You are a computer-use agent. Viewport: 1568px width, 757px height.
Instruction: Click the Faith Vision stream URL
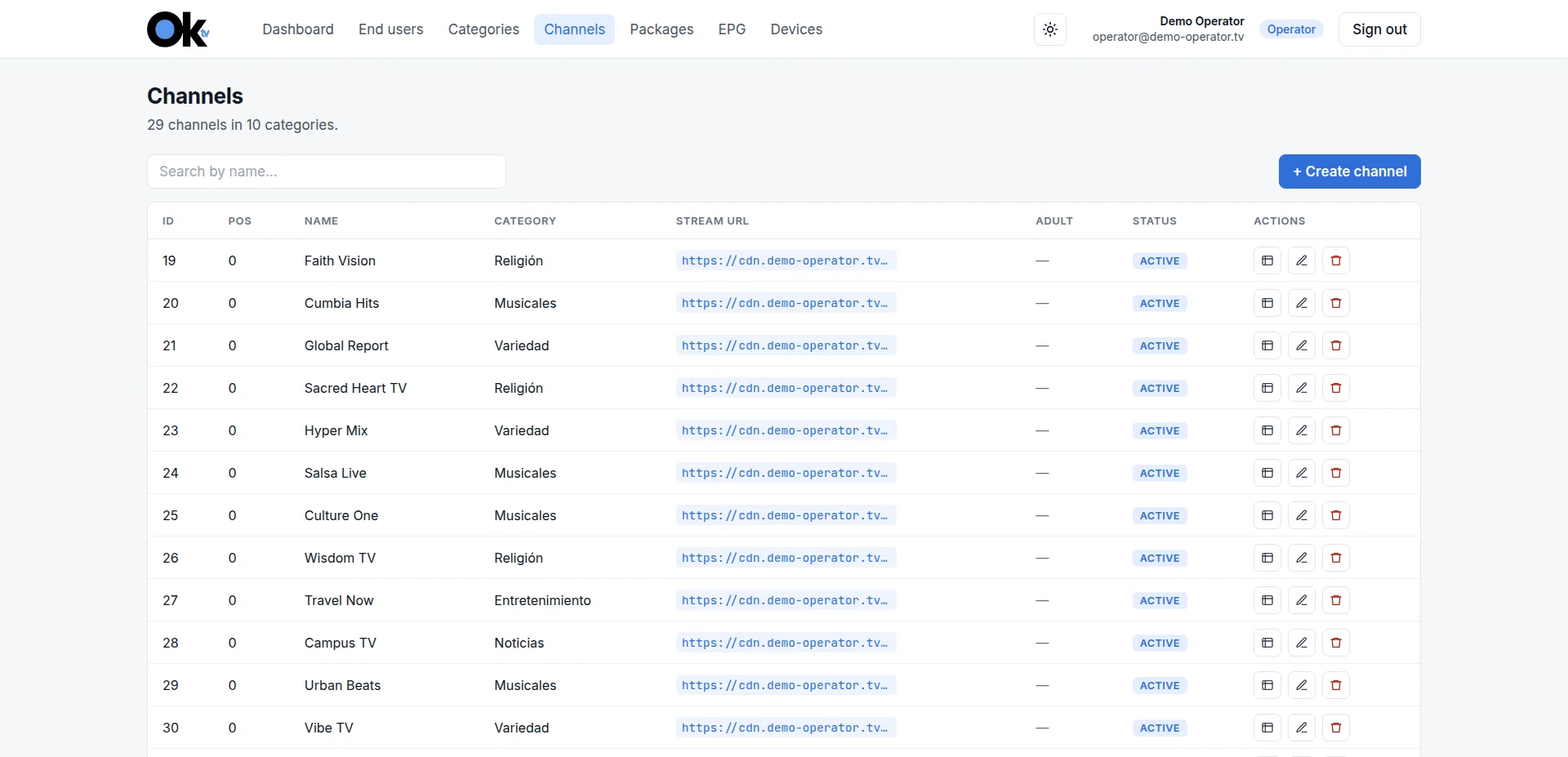[786, 260]
